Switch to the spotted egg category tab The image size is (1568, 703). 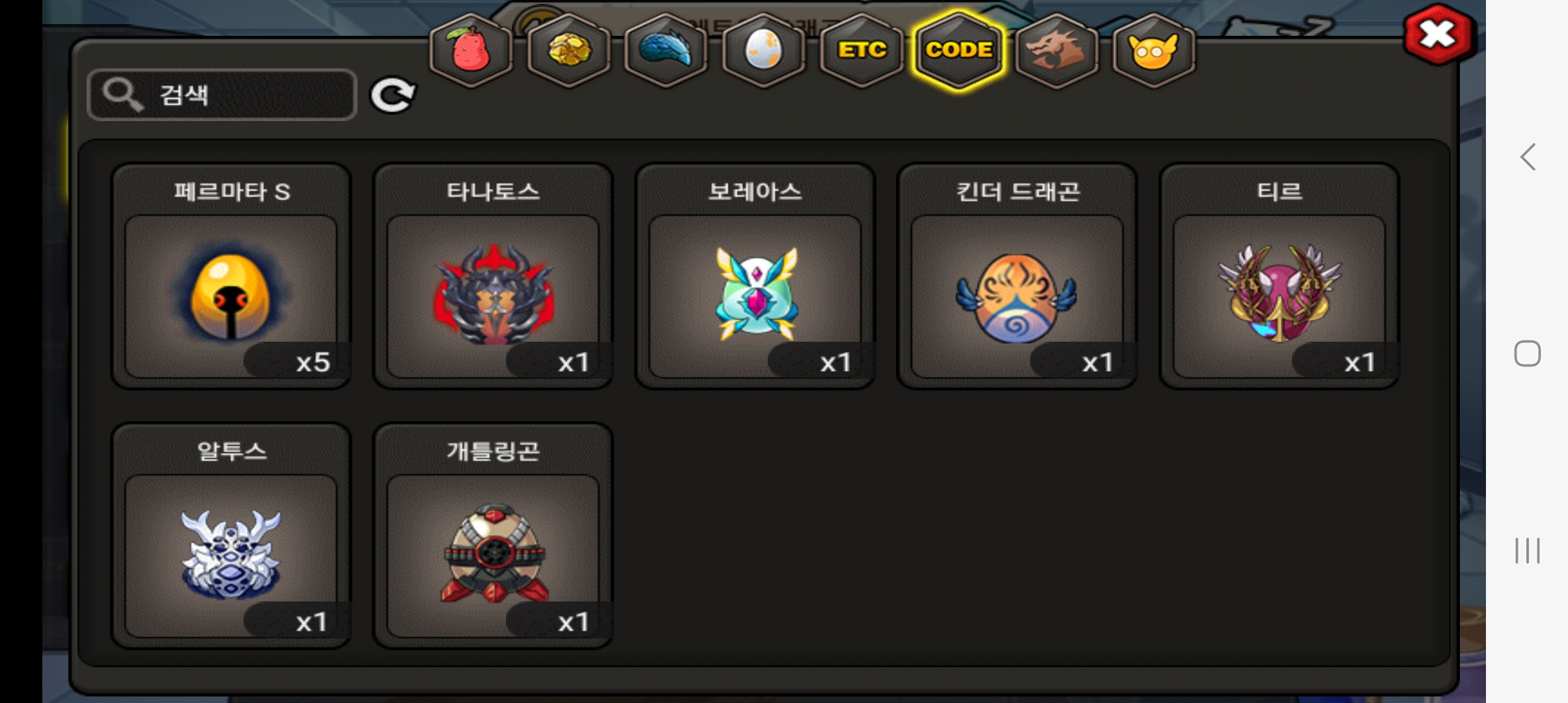[763, 51]
